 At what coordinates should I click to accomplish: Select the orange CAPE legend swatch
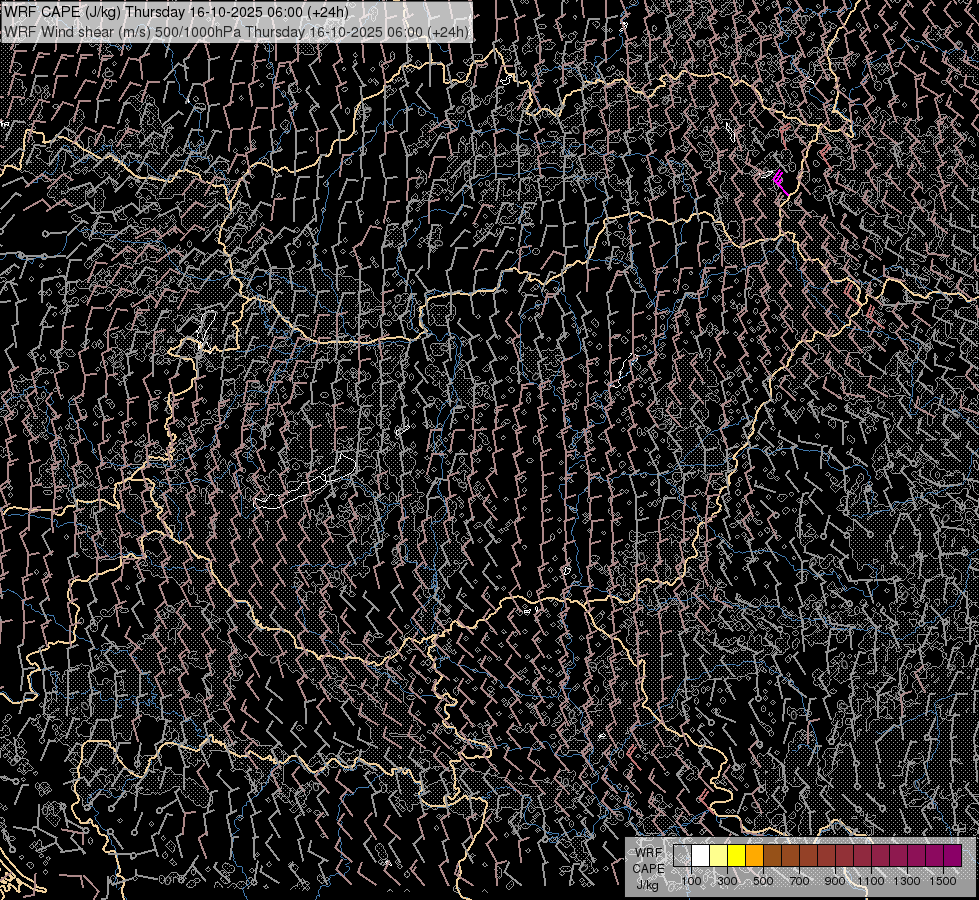tap(754, 856)
